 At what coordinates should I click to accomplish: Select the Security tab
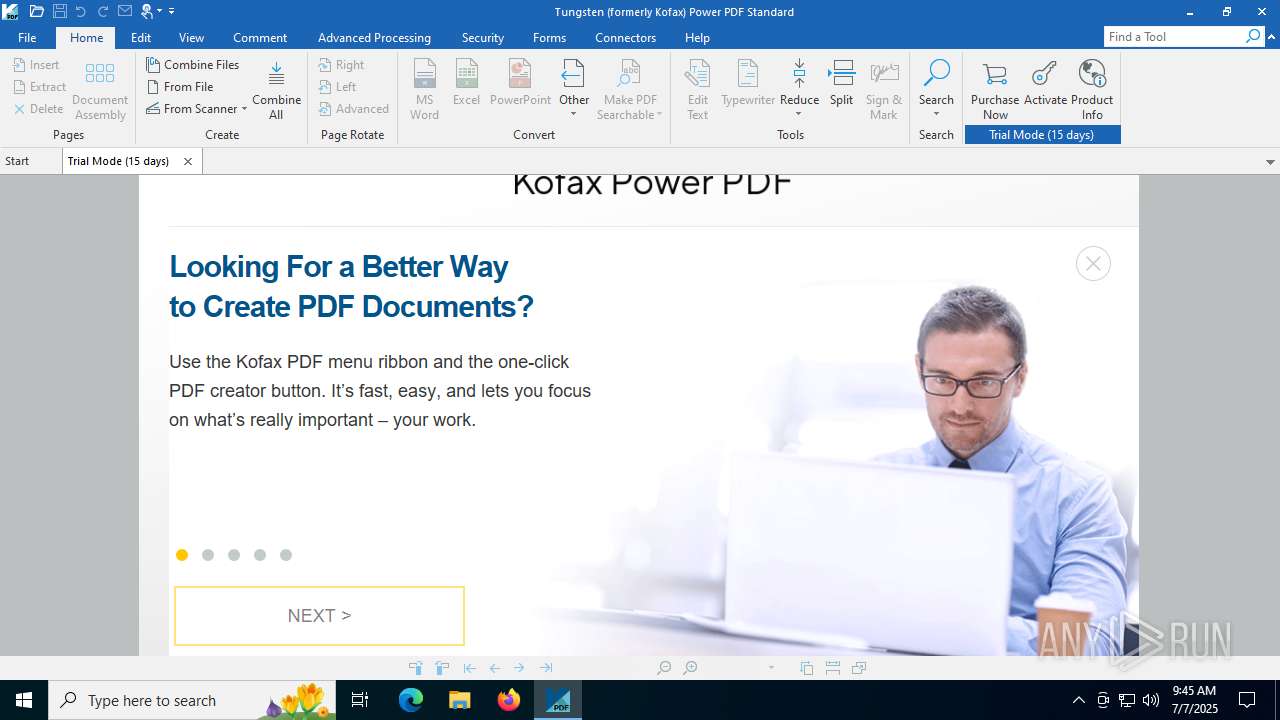tap(483, 37)
